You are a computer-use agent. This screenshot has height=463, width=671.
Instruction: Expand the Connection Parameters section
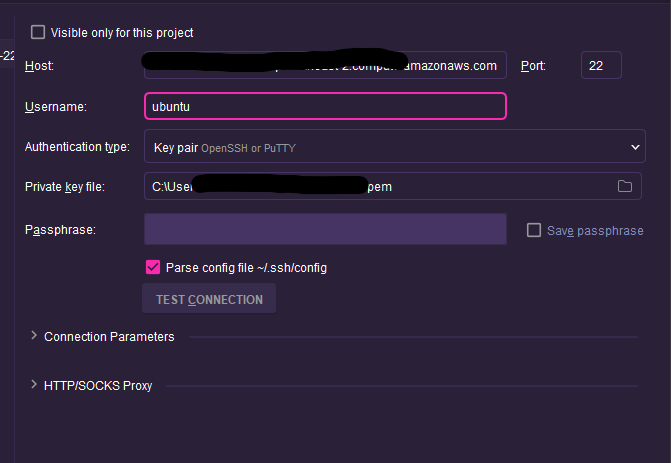(x=109, y=337)
